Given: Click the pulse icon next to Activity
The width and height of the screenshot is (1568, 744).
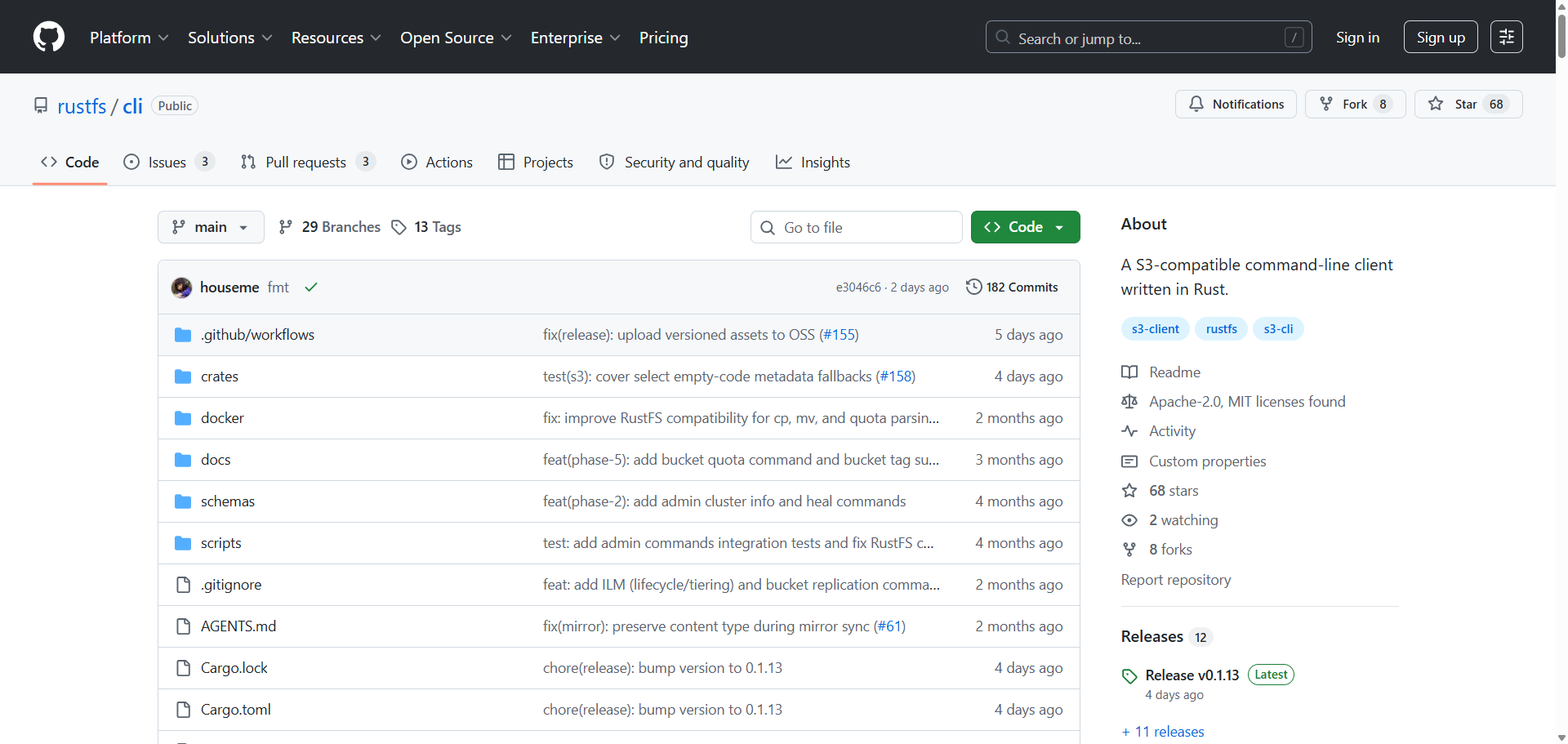Looking at the screenshot, I should [1129, 431].
